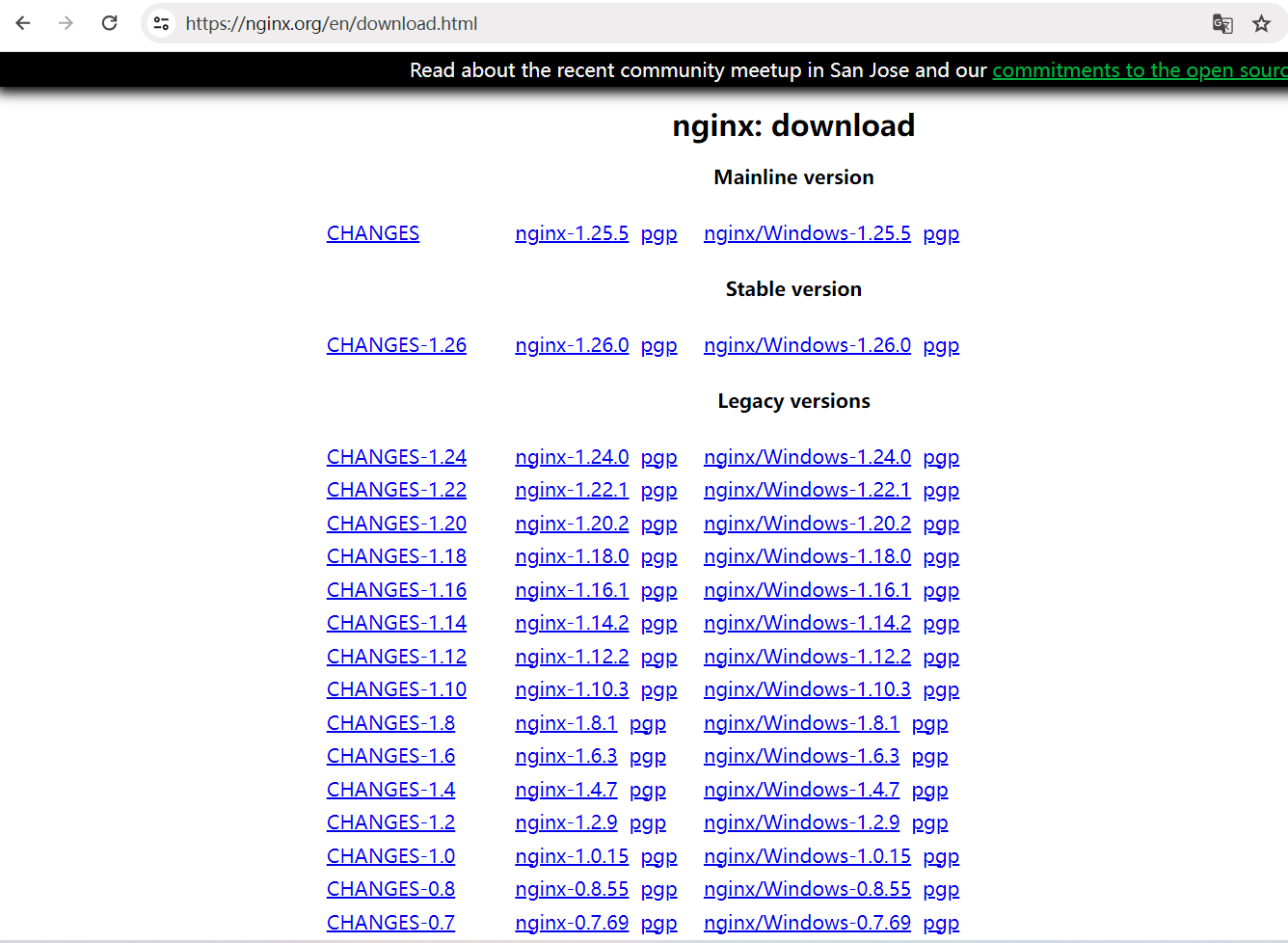Open CHANGES-1.22 link
The image size is (1288, 943).
click(396, 490)
